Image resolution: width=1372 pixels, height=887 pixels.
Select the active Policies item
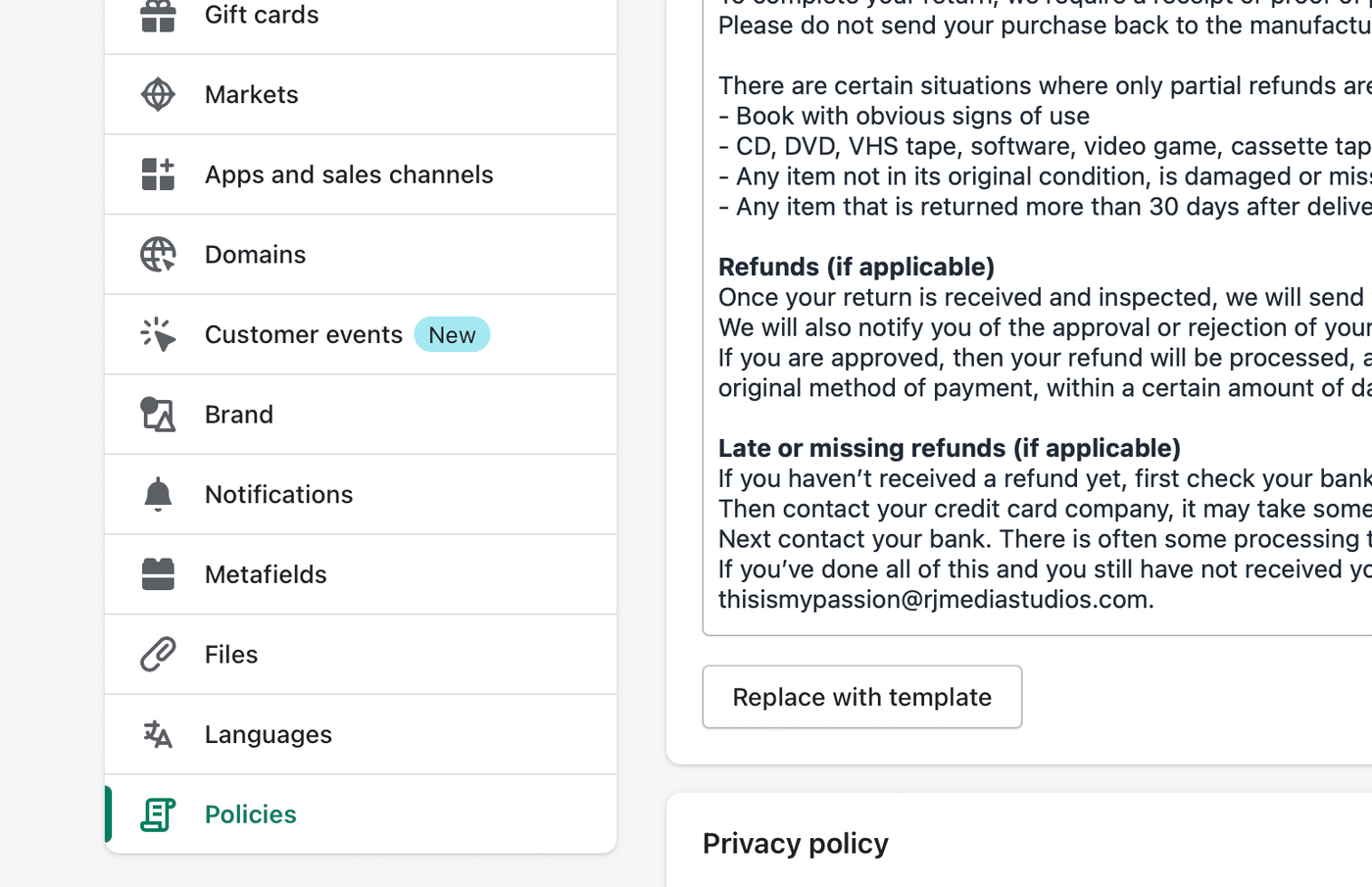(361, 814)
